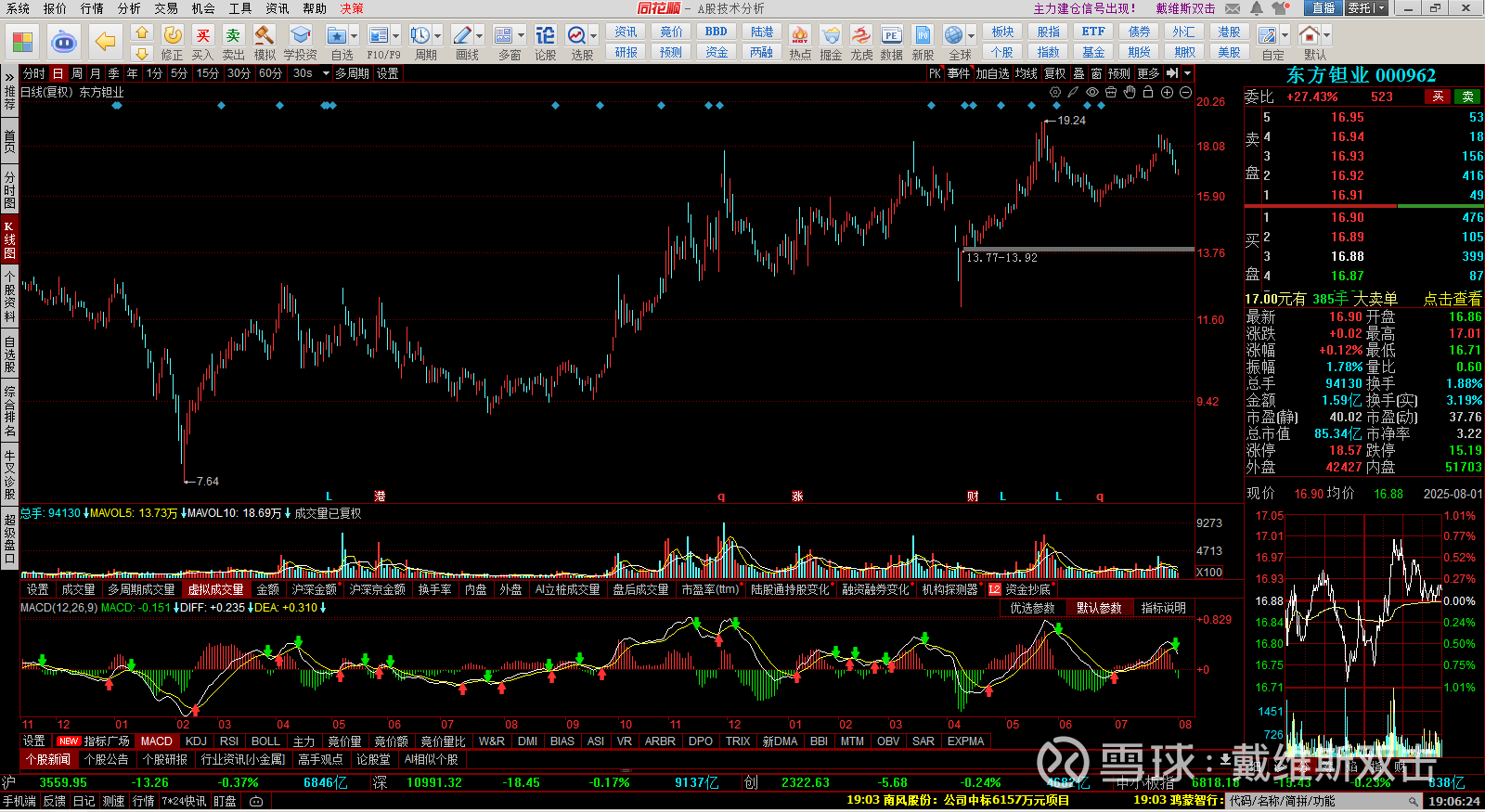Image resolution: width=1485 pixels, height=812 pixels.
Task: Expand the 选股 dropdown arrow
Action: point(594,35)
